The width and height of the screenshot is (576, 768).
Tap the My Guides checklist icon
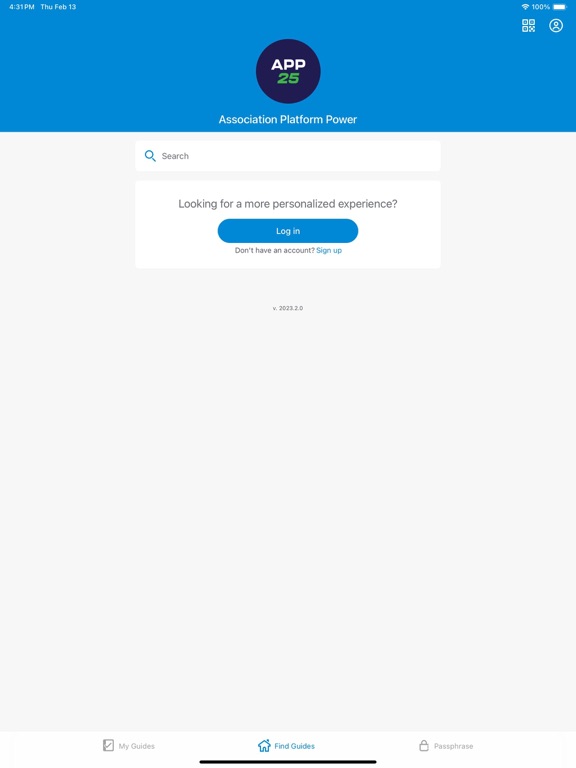[x=108, y=745]
